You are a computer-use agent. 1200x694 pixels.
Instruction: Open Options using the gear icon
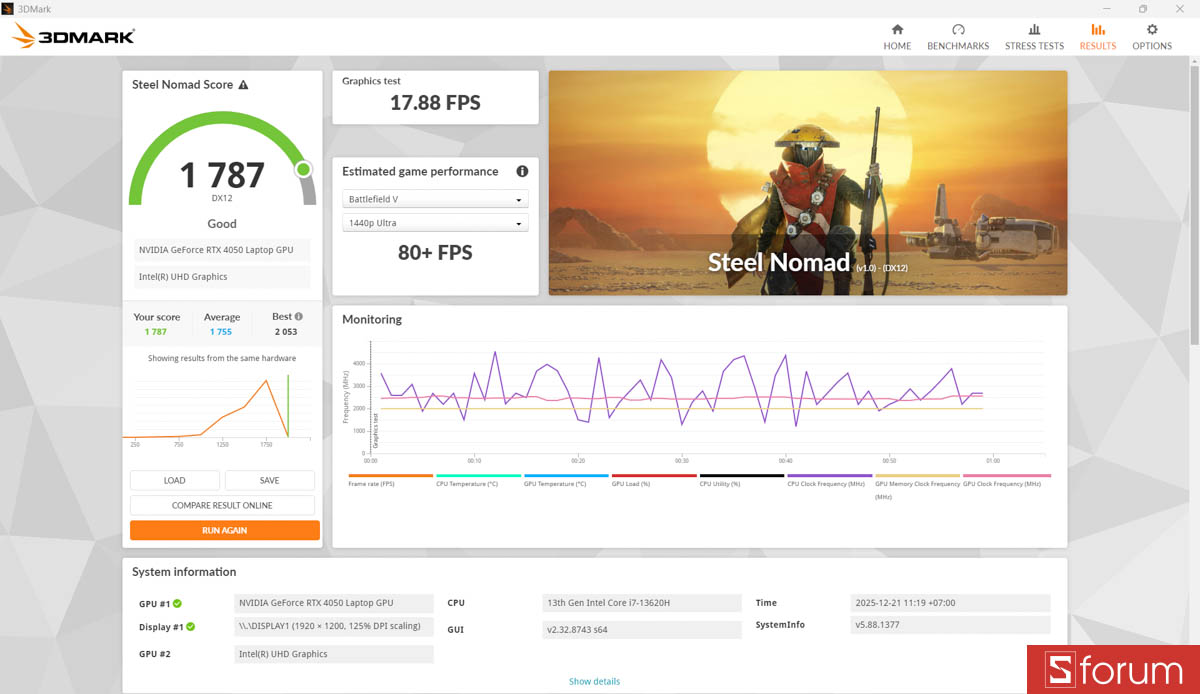(1151, 31)
